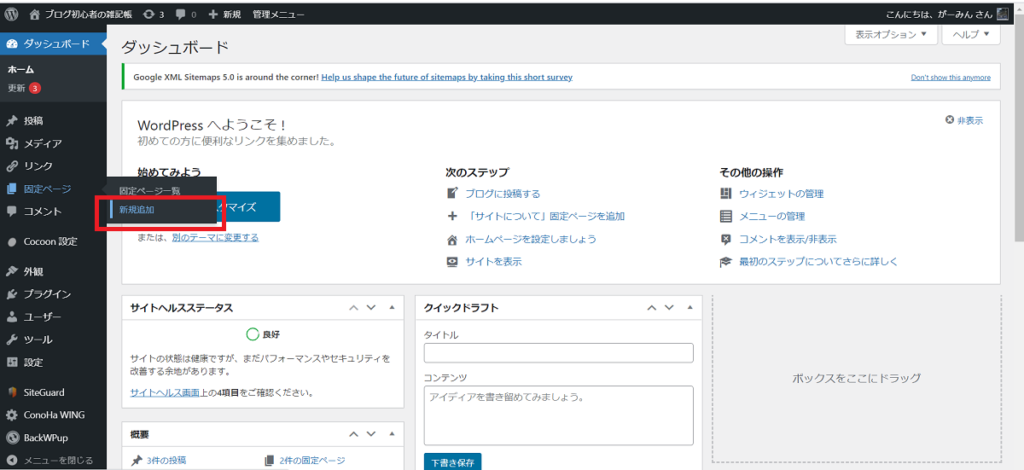Screen dimensions: 1024x470
Task: Expand 表示オプション dropdown
Action: [x=891, y=34]
